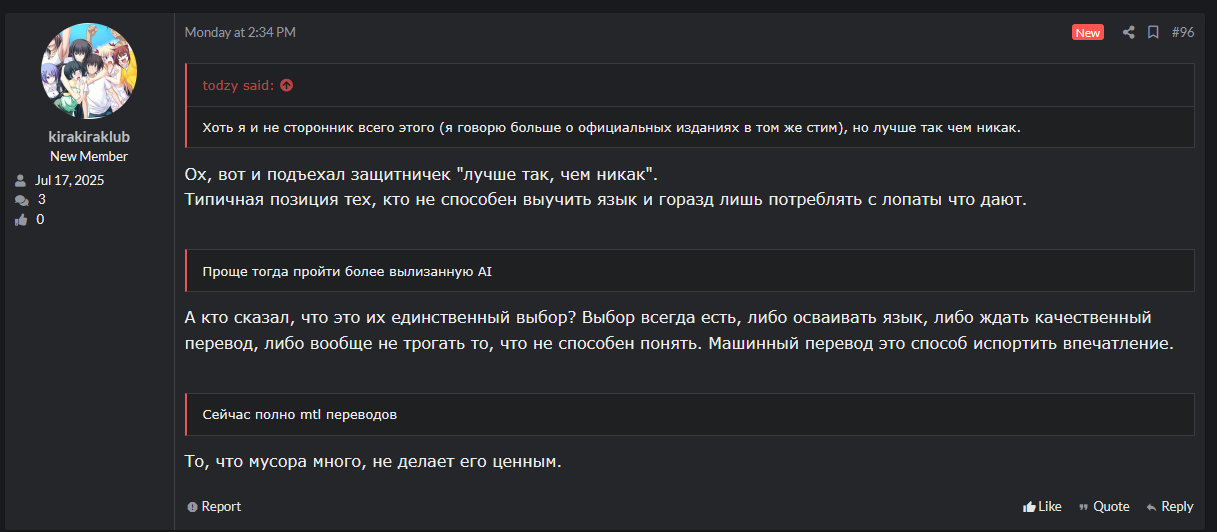The height and width of the screenshot is (532, 1217).
Task: Click the red 'New' badge
Action: pos(1087,32)
